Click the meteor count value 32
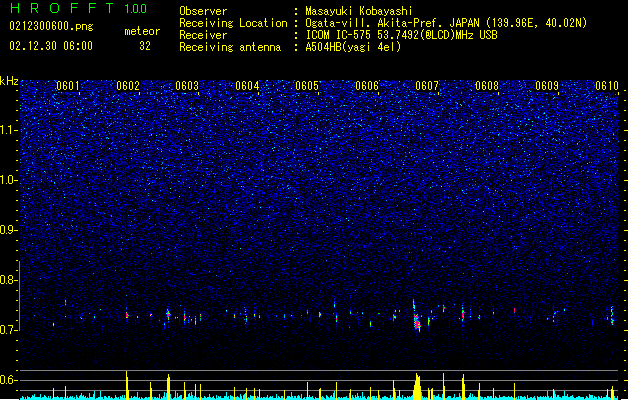629x400 pixels. tap(145, 46)
